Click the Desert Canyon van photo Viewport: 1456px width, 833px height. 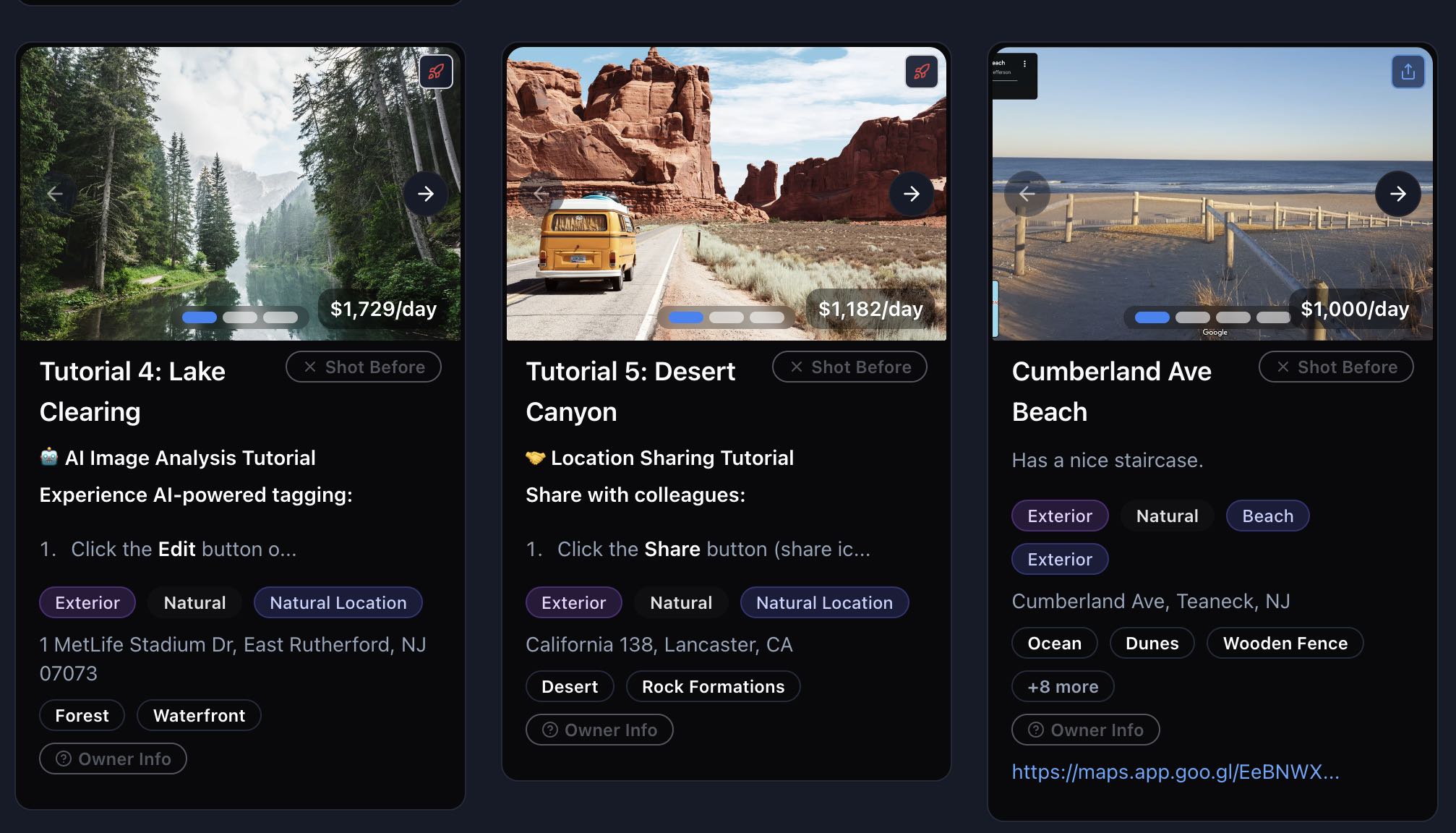pos(727,193)
